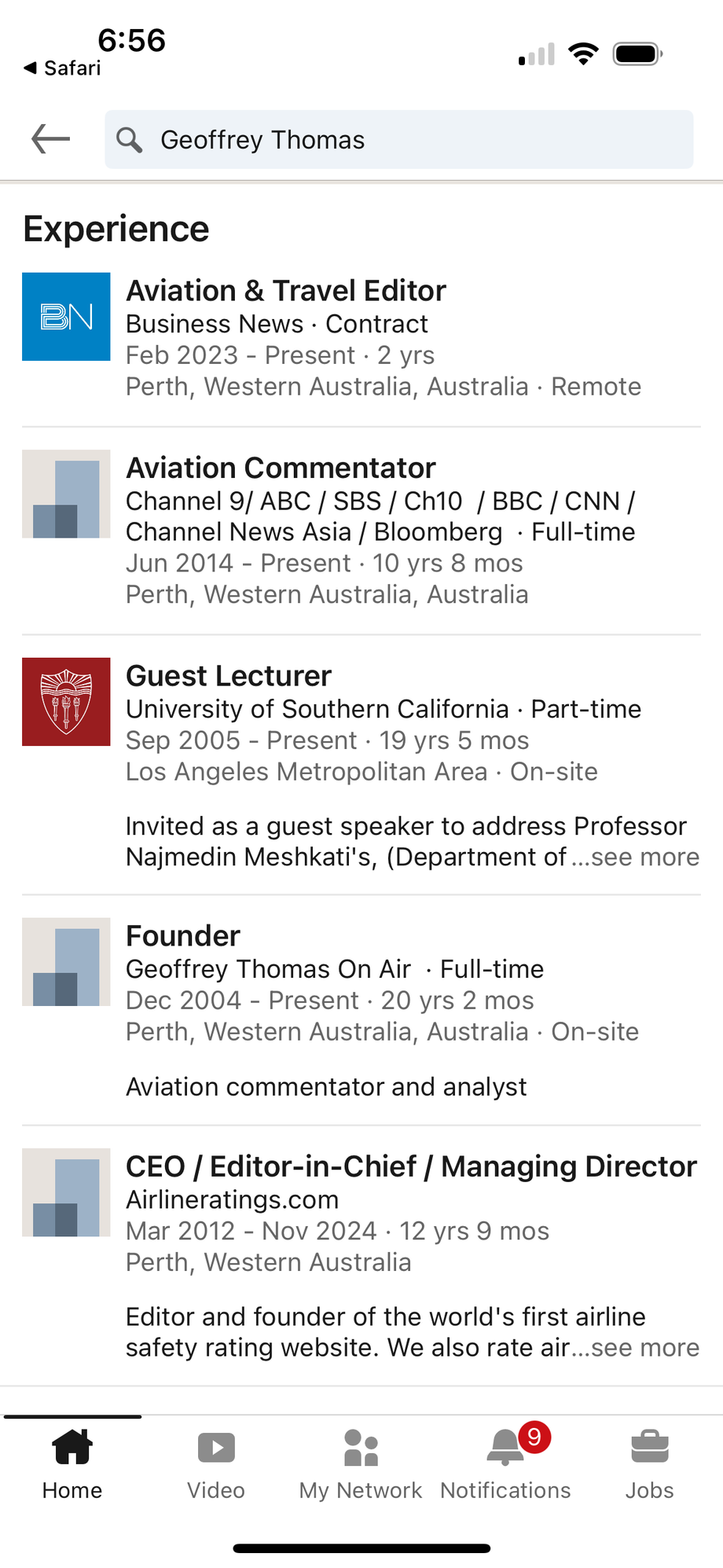The height and width of the screenshot is (1568, 723).
Task: Tap the back arrow icon
Action: (x=51, y=140)
